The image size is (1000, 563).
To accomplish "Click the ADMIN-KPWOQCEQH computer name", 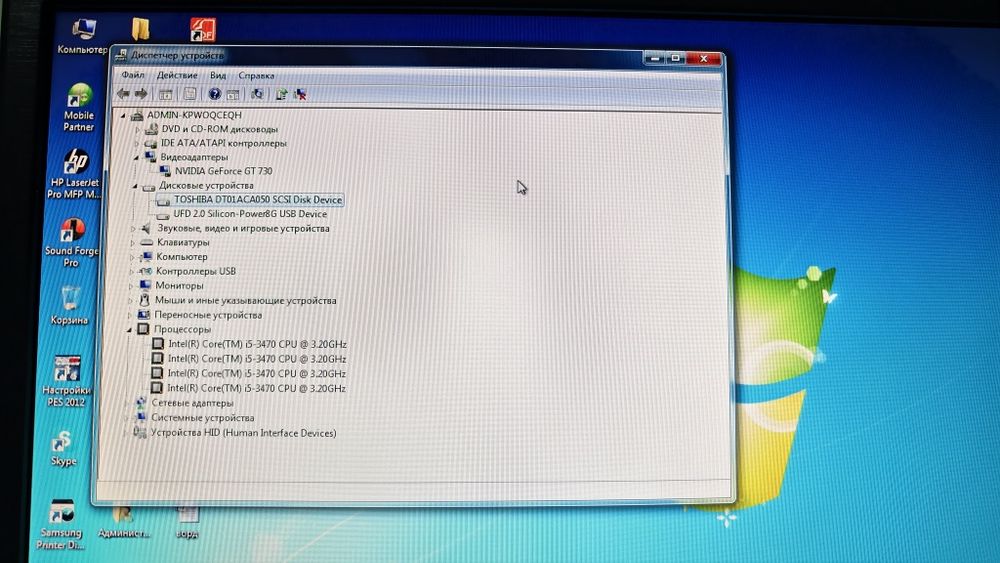I will click(x=194, y=115).
